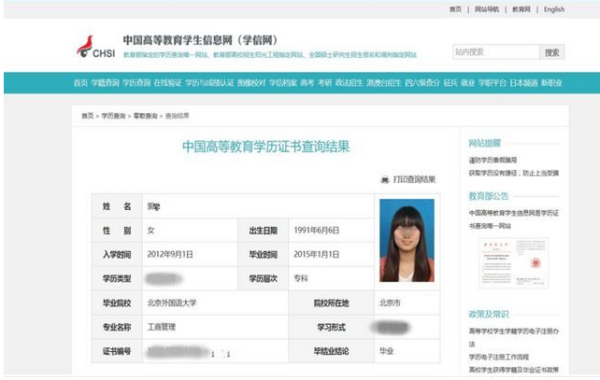Click the 政策及常识 sidebar heading

pos(488,314)
